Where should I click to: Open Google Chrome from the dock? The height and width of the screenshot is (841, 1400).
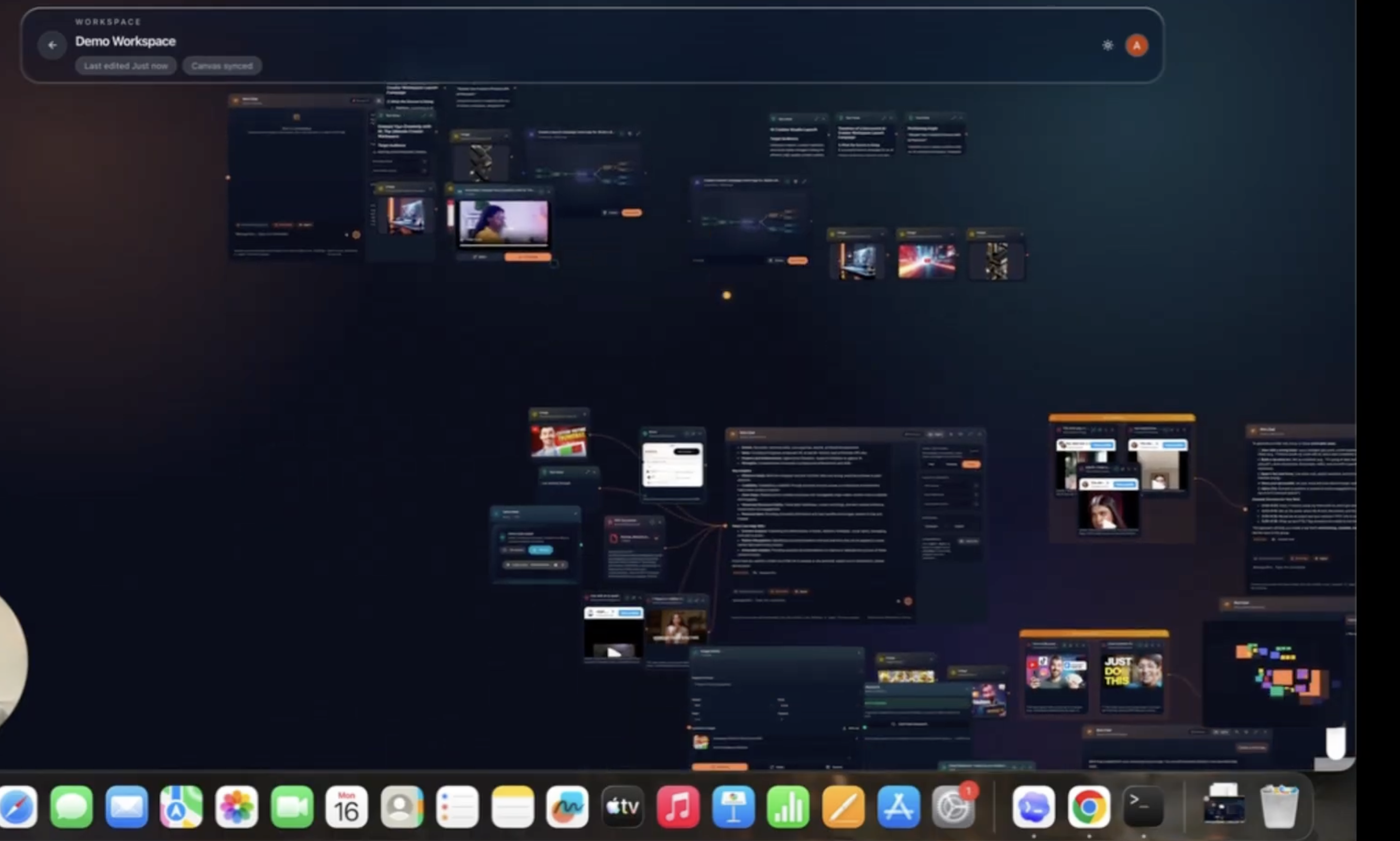coord(1088,807)
